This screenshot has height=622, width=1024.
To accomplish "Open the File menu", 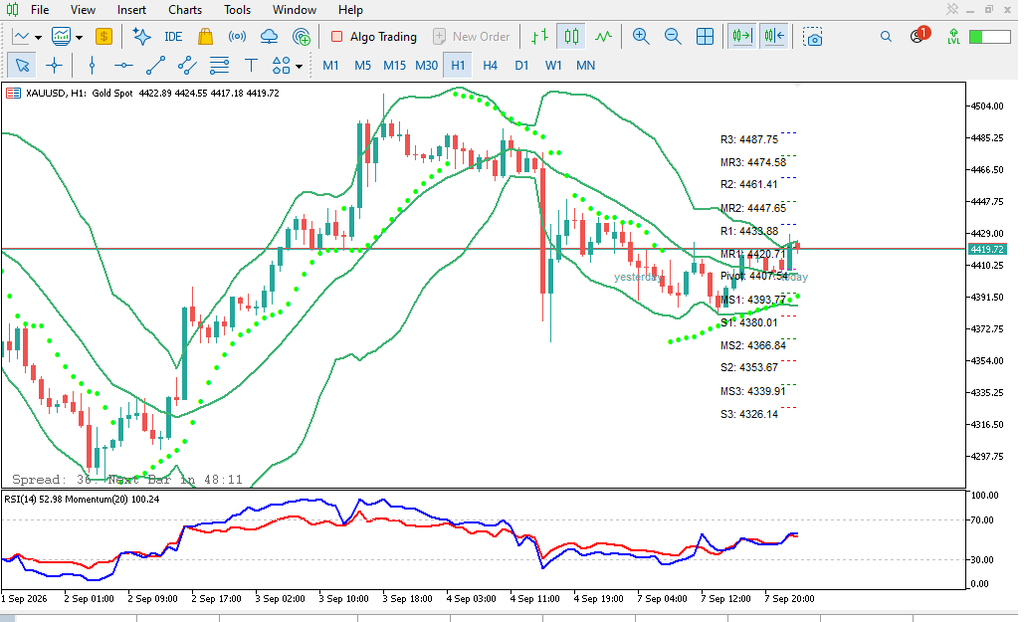I will click(40, 10).
